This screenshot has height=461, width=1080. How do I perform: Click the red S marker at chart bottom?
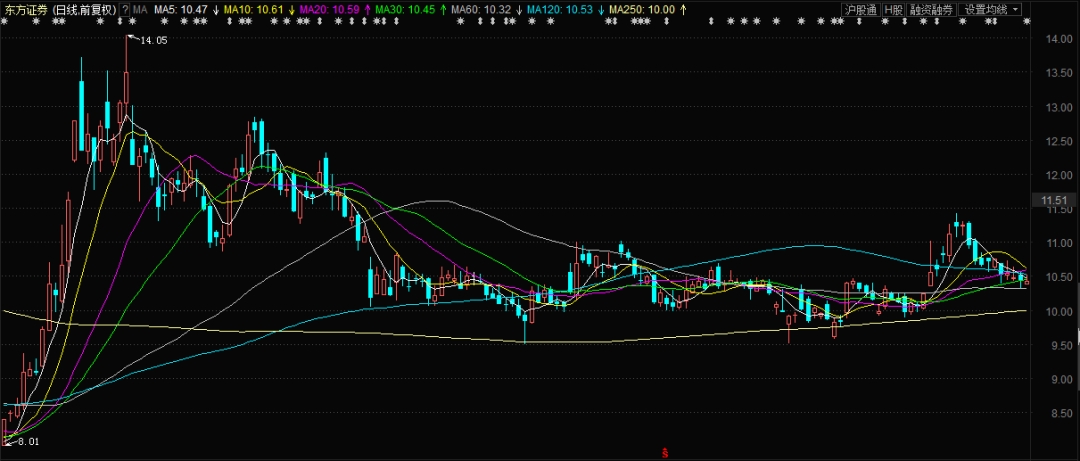(x=664, y=453)
